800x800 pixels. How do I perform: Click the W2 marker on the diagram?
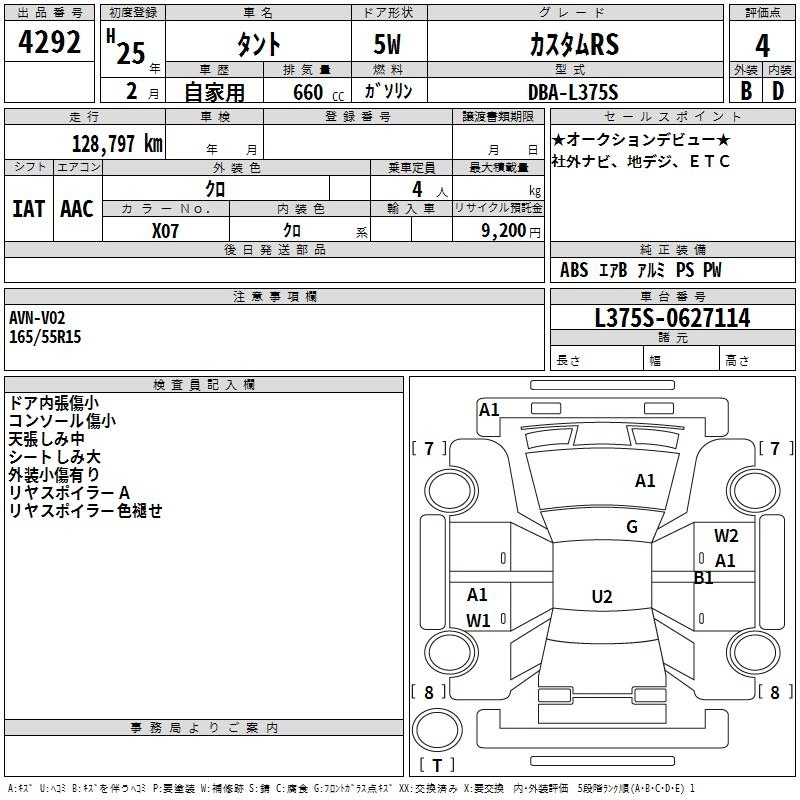click(726, 536)
